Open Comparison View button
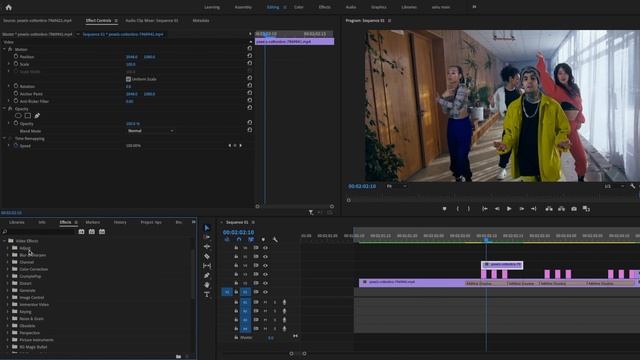The height and width of the screenshot is (360, 640). (586, 209)
